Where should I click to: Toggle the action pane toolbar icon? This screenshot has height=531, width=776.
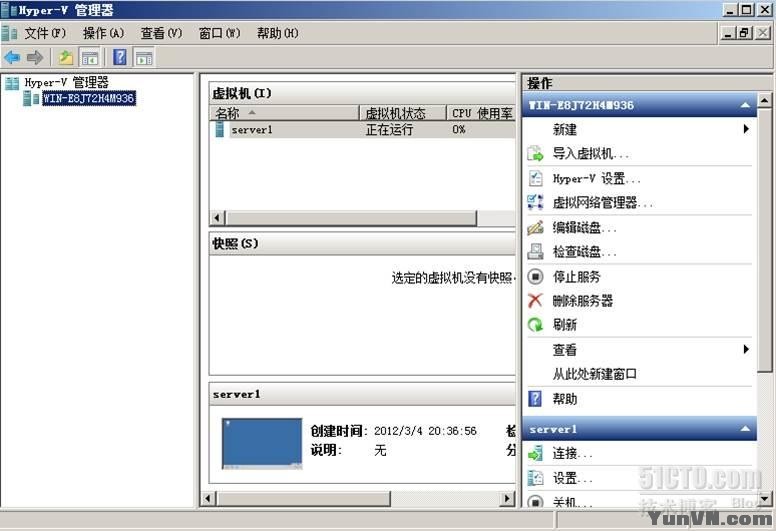[x=144, y=57]
